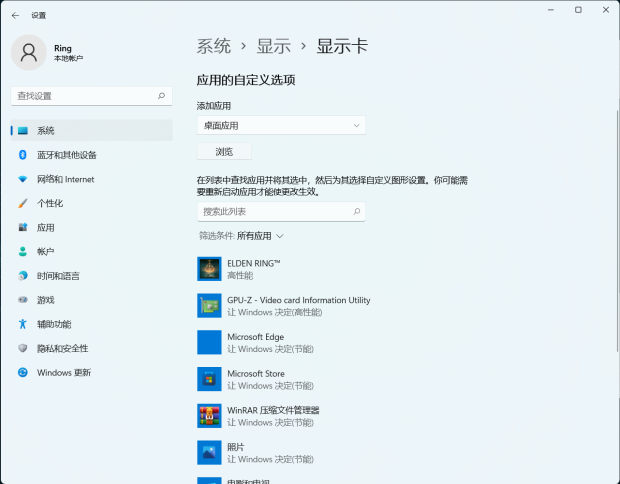The width and height of the screenshot is (620, 484).
Task: Click the Microsoft Store bag icon
Action: [209, 379]
